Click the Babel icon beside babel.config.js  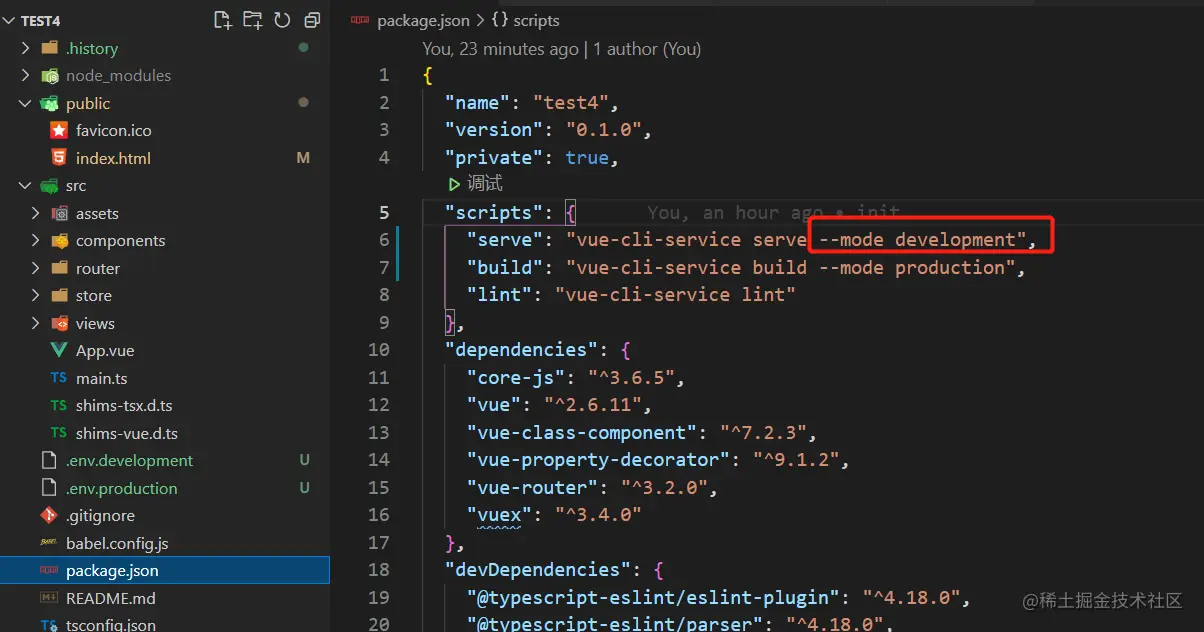49,544
